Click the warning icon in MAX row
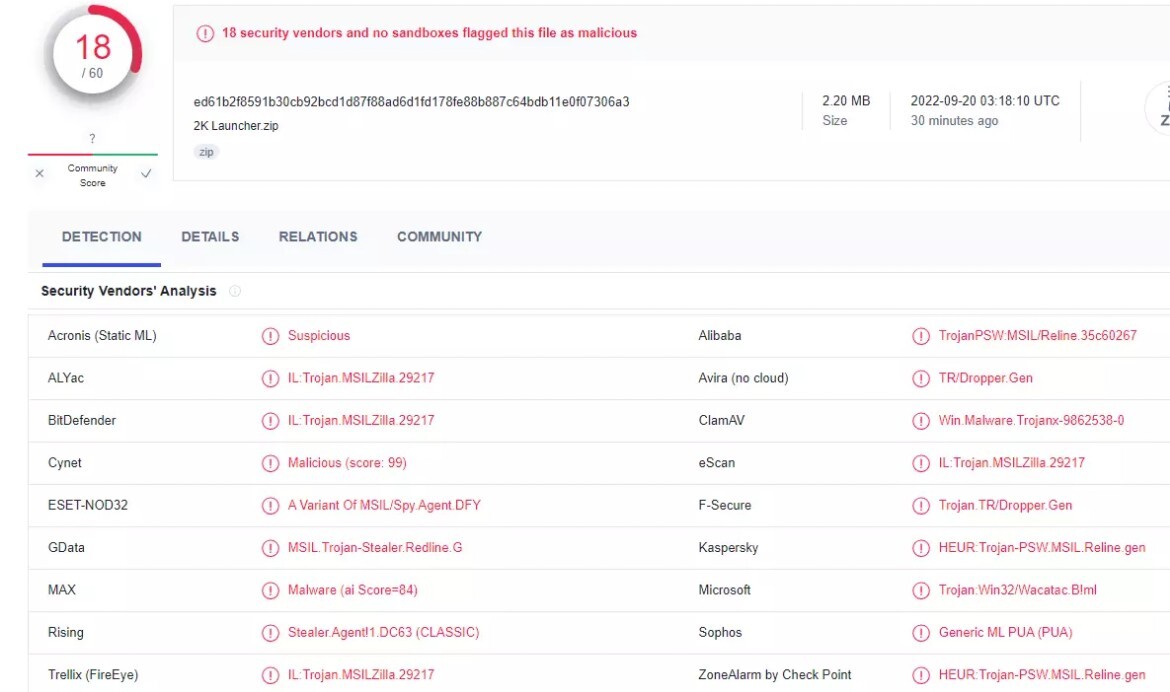This screenshot has width=1170, height=692. (x=270, y=590)
